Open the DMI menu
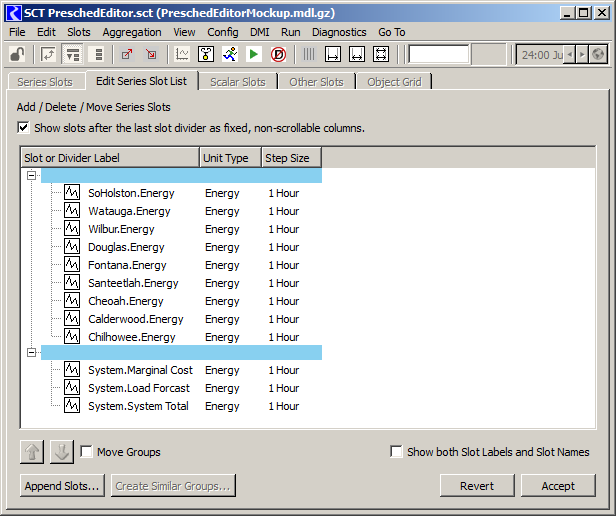 click(260, 32)
